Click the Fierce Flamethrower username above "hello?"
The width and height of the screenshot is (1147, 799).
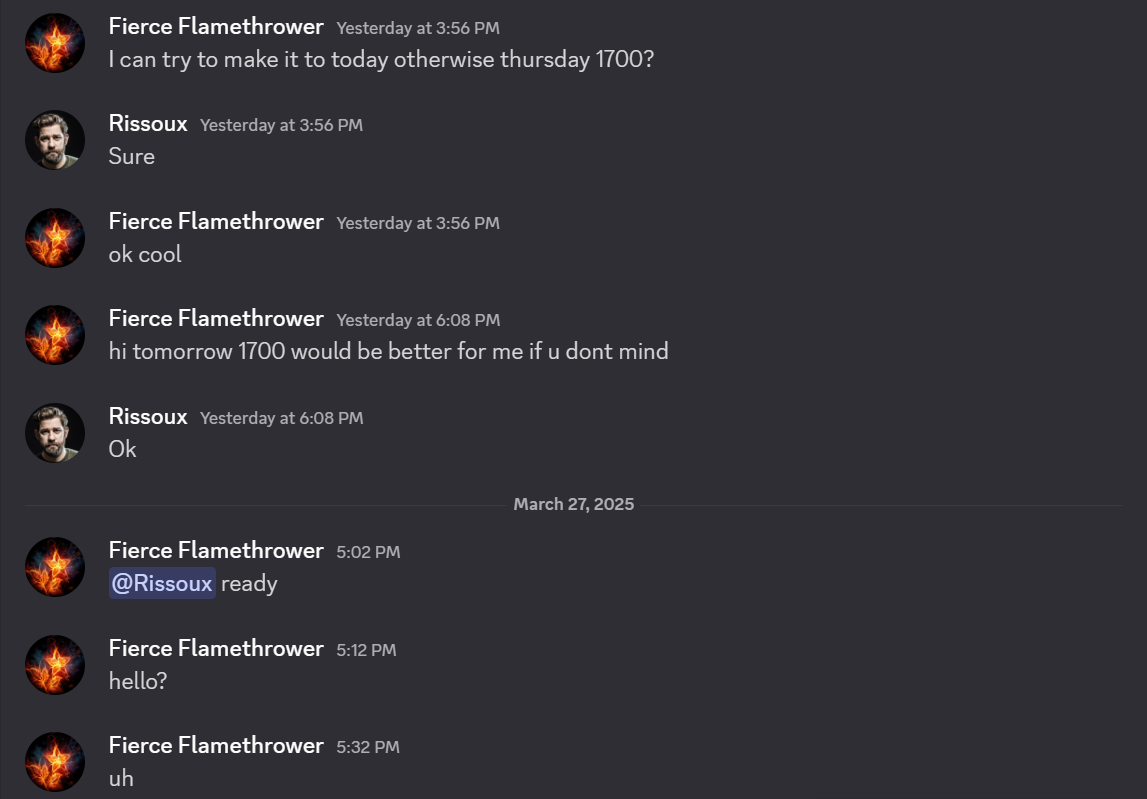tap(216, 648)
